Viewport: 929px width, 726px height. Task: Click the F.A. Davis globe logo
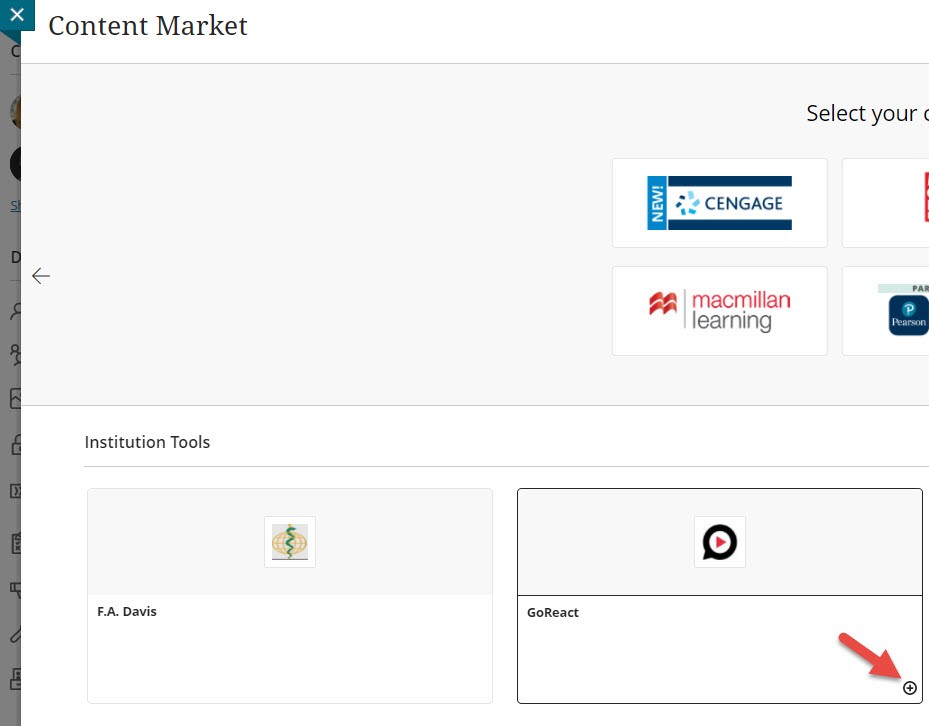[290, 542]
